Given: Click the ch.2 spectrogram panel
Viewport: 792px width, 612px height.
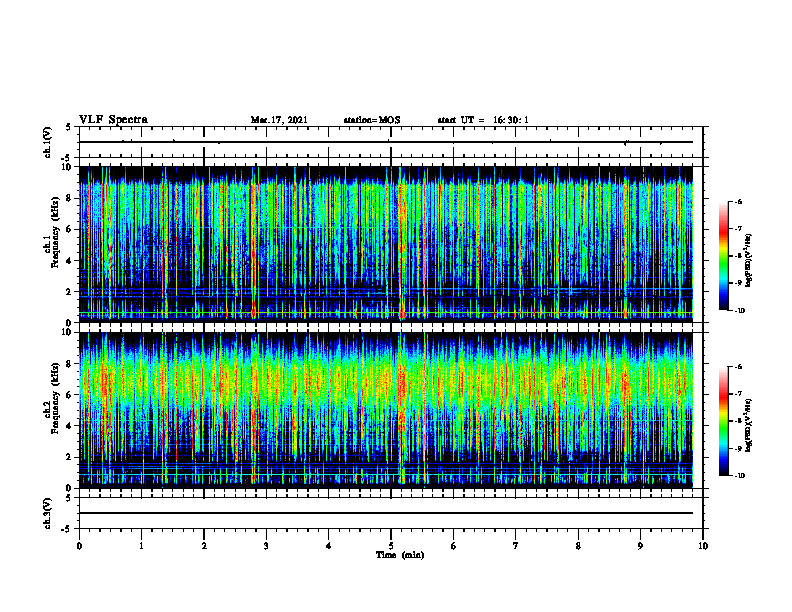Looking at the screenshot, I should (386, 410).
